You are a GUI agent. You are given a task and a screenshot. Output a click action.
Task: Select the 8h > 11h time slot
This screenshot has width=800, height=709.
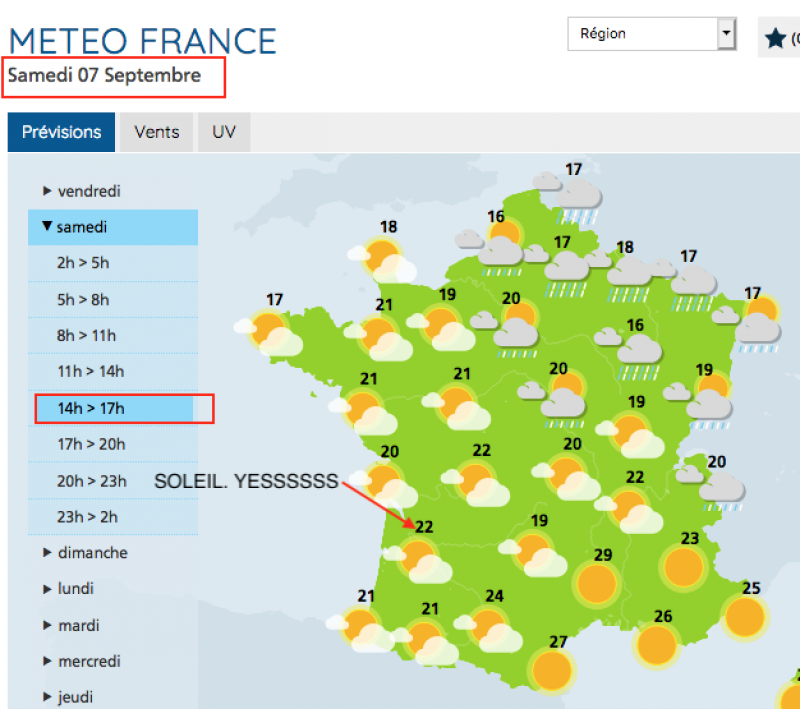coord(113,336)
